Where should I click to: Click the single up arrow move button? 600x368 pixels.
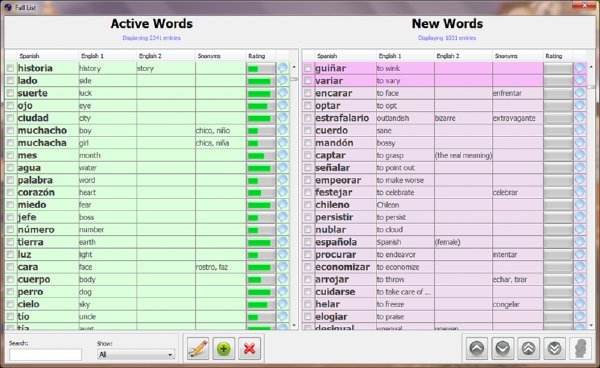pyautogui.click(x=476, y=348)
